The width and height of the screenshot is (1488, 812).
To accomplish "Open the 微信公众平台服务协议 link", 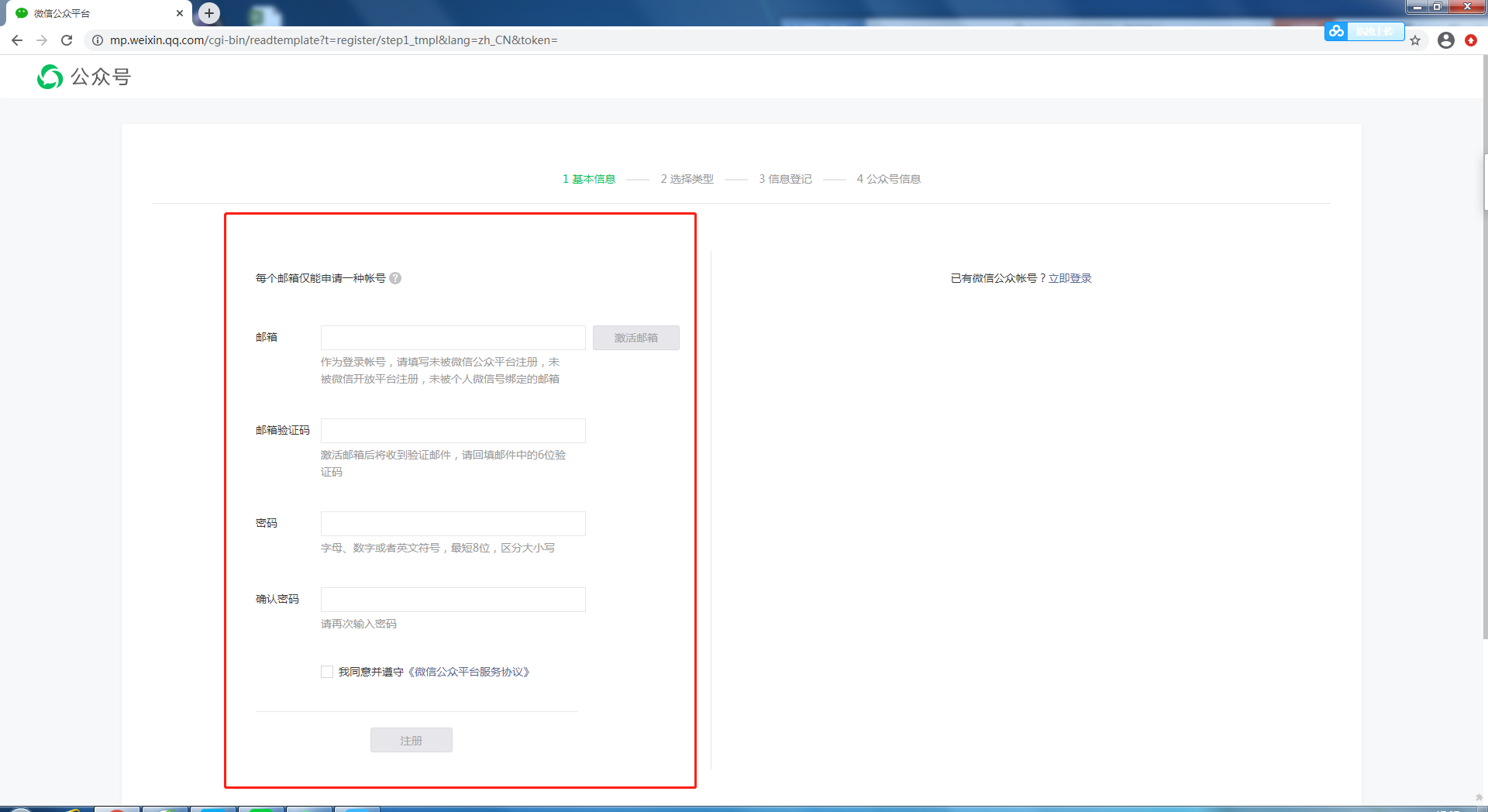I will [469, 672].
